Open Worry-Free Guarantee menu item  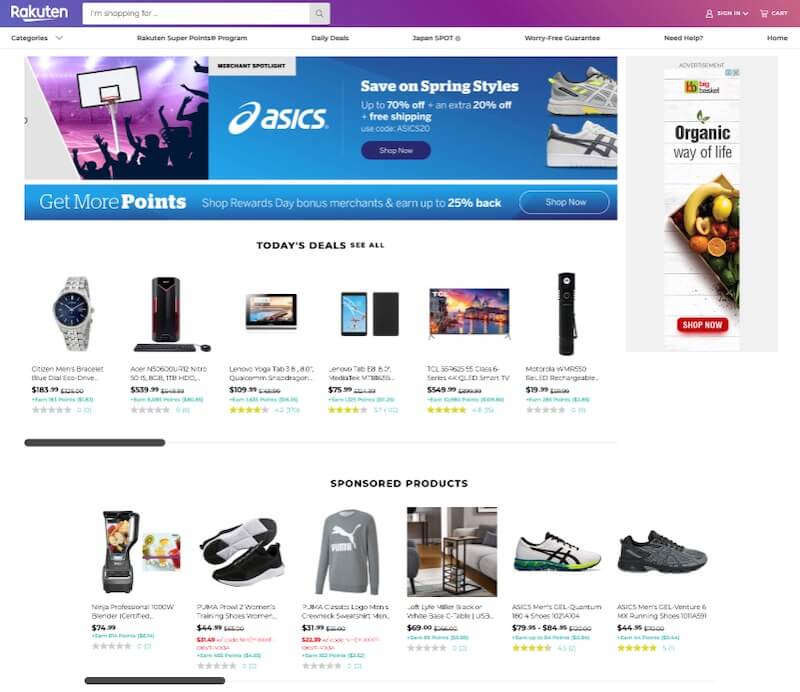click(x=562, y=38)
